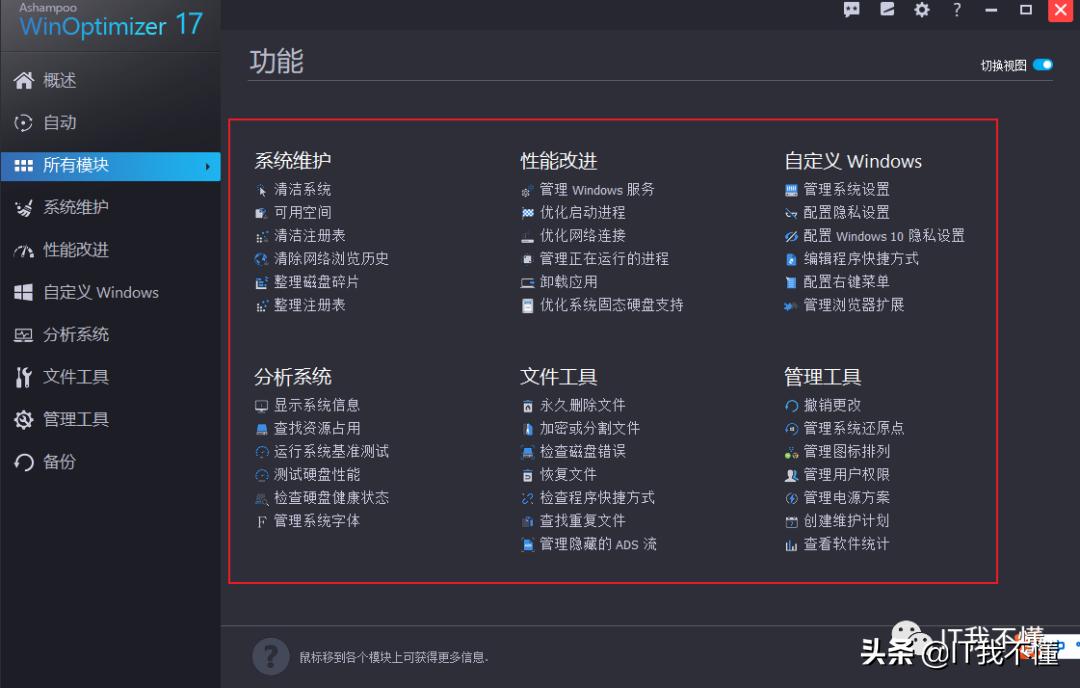Viewport: 1080px width, 688px height.
Task: Launch 管理系统还原点 tool
Action: (855, 428)
